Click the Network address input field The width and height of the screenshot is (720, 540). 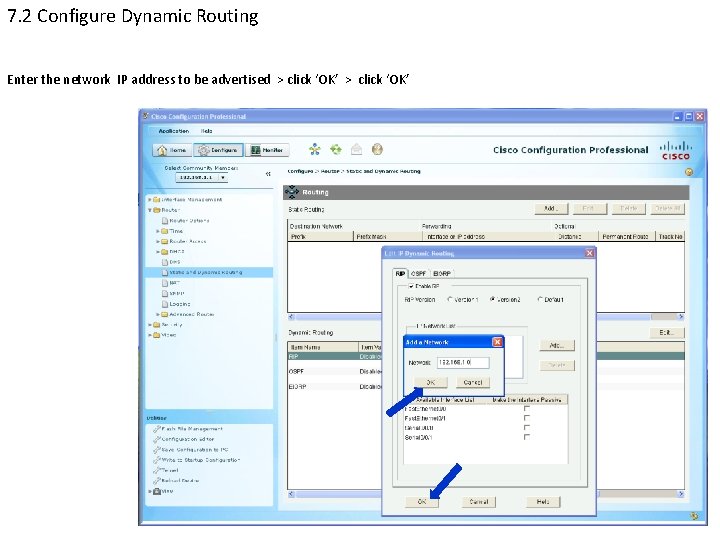tap(463, 363)
